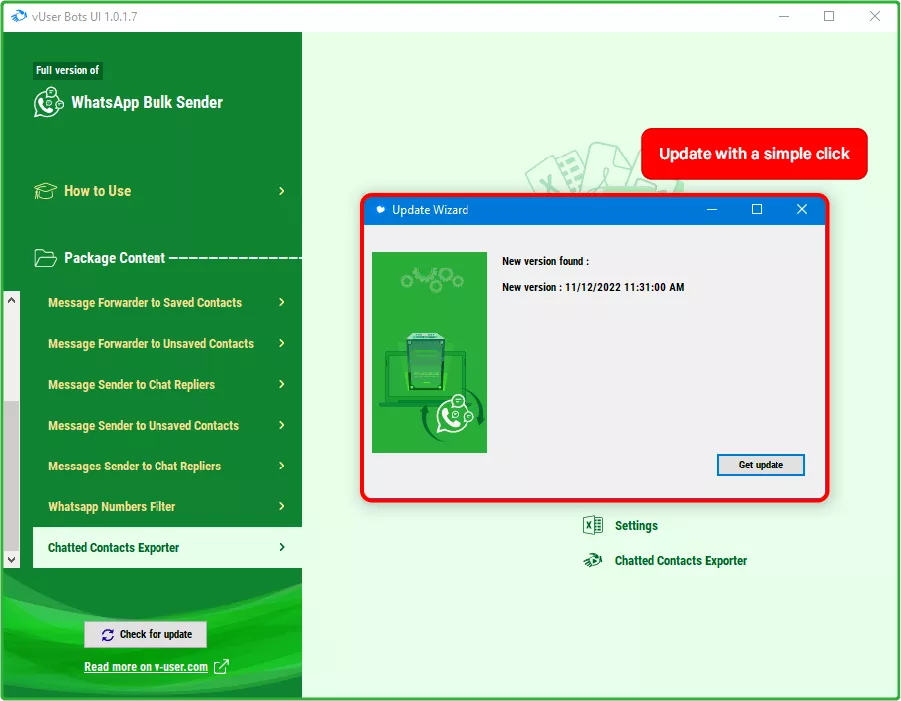Select Message Forwarder to Saved Contacts
This screenshot has width=901, height=701.
coord(145,302)
